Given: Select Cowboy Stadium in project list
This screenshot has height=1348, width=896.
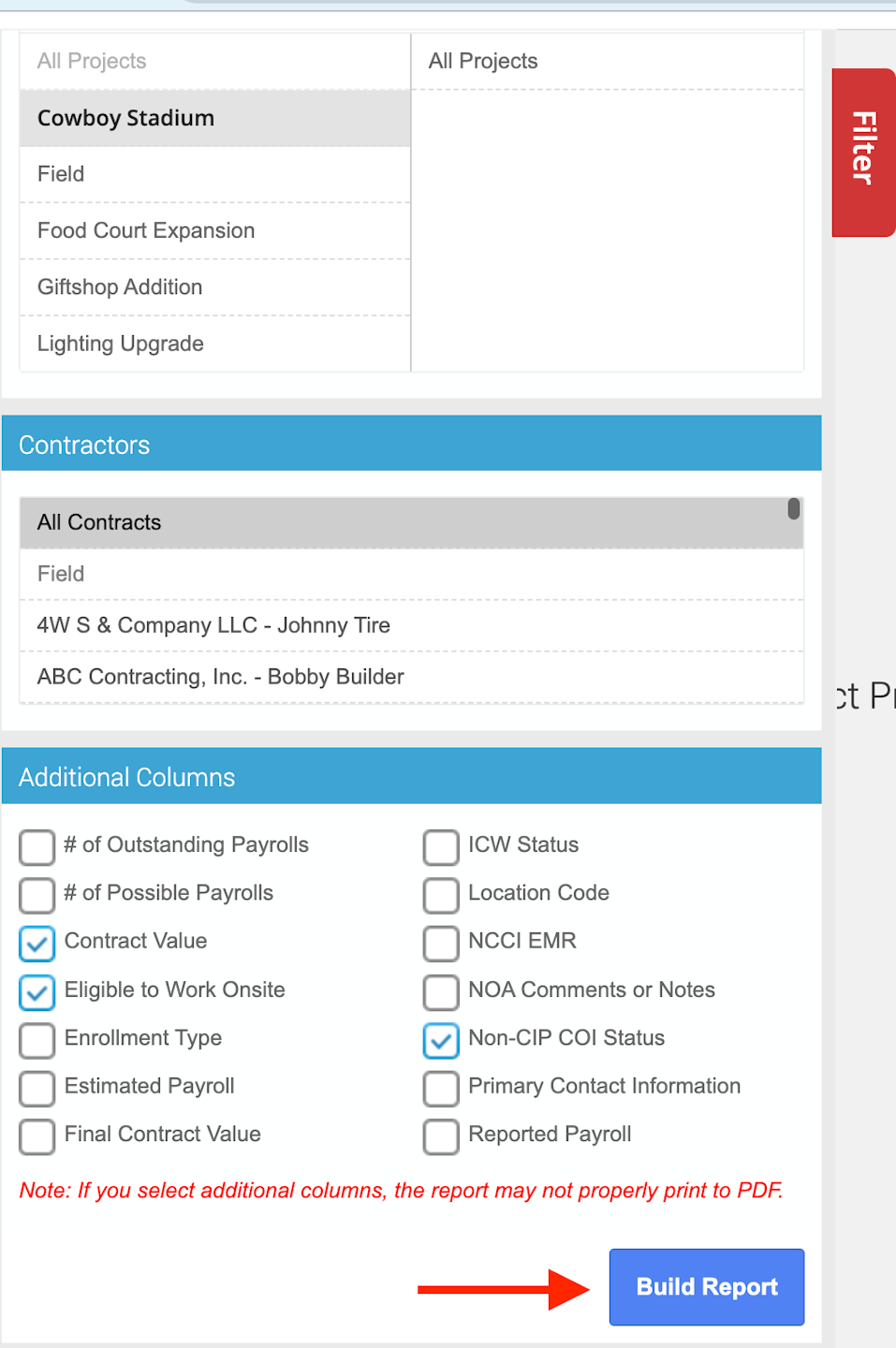Looking at the screenshot, I should click(x=214, y=118).
